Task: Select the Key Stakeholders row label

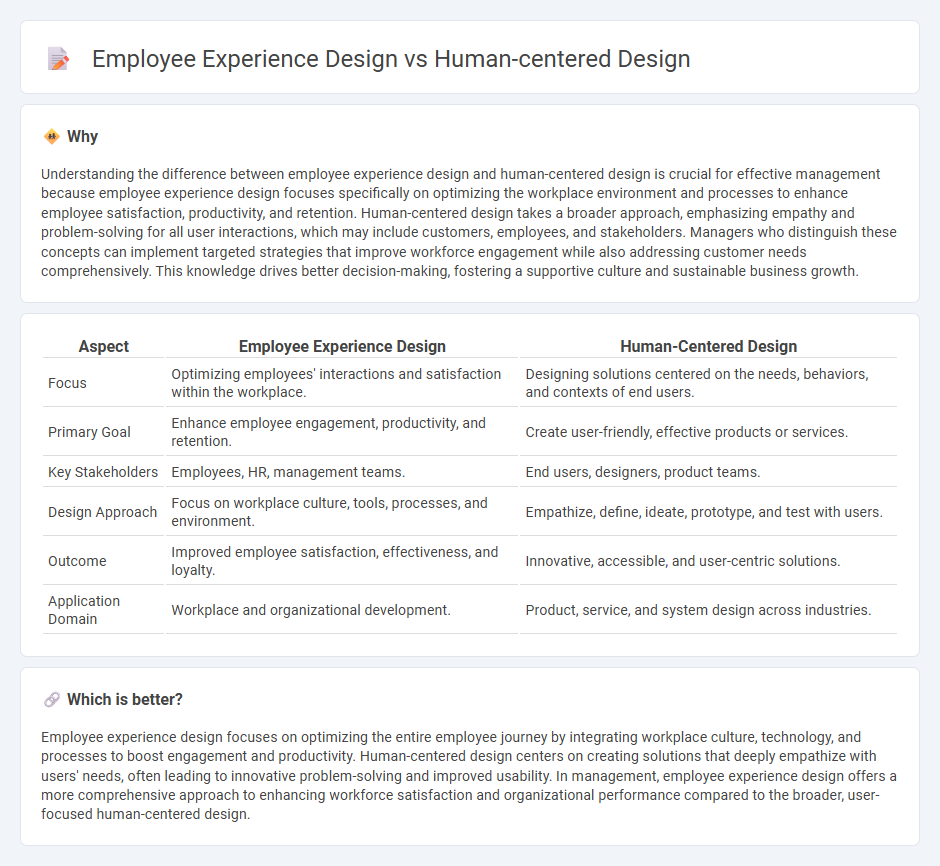Action: (x=102, y=471)
